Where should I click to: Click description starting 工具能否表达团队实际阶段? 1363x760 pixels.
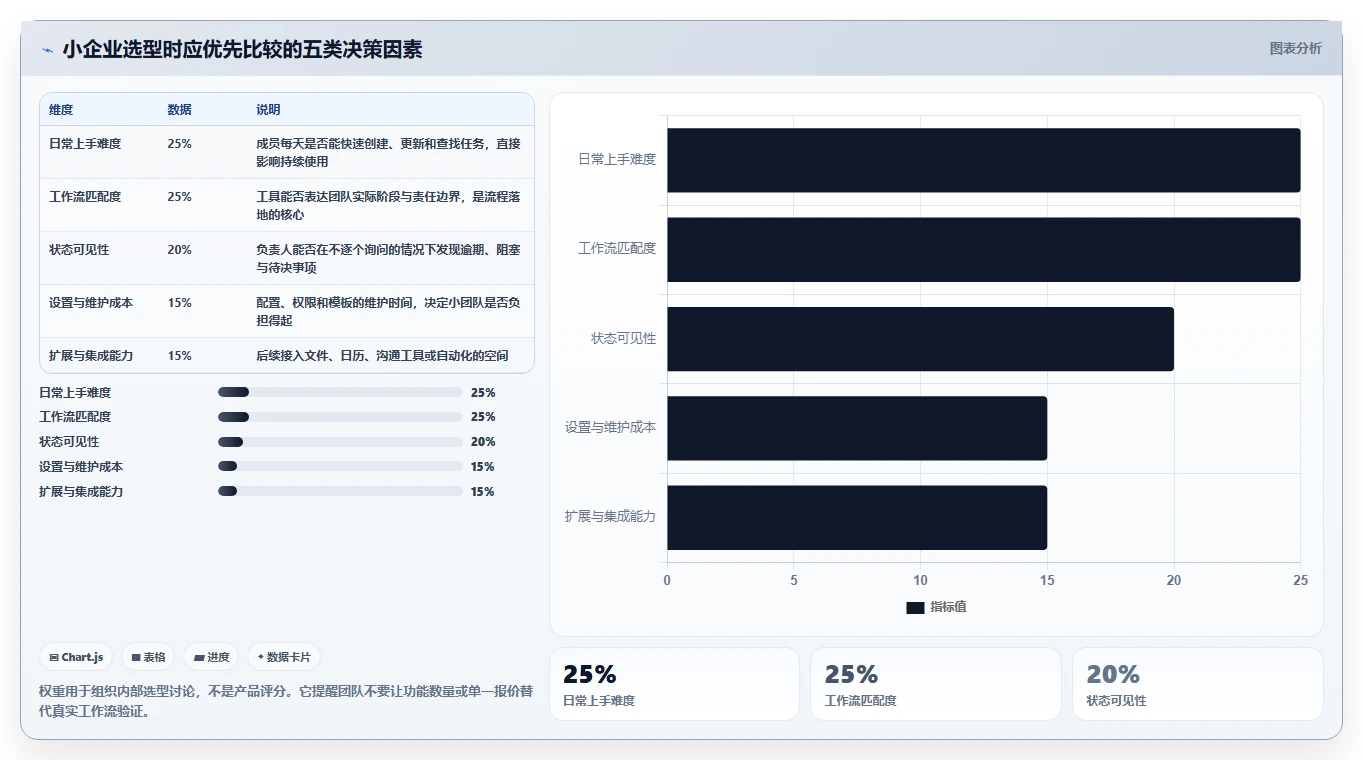[x=388, y=206]
